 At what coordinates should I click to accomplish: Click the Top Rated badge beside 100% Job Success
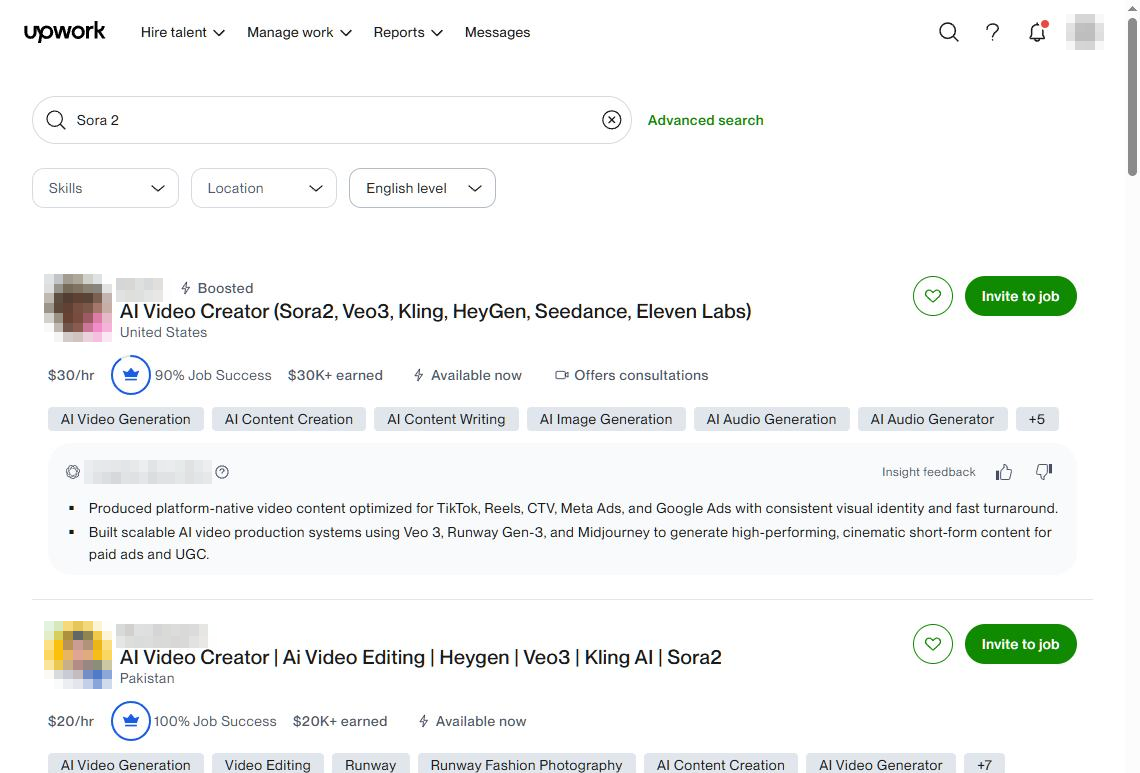[131, 721]
